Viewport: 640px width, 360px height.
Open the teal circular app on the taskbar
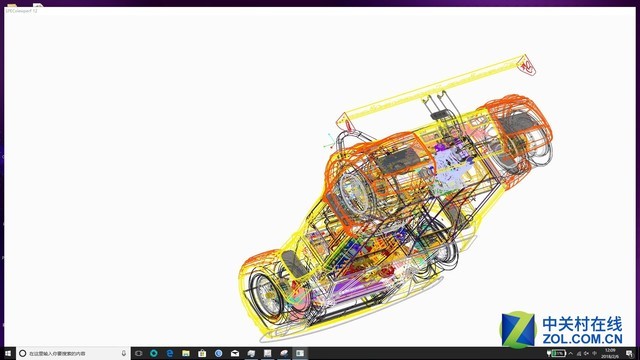click(x=154, y=353)
